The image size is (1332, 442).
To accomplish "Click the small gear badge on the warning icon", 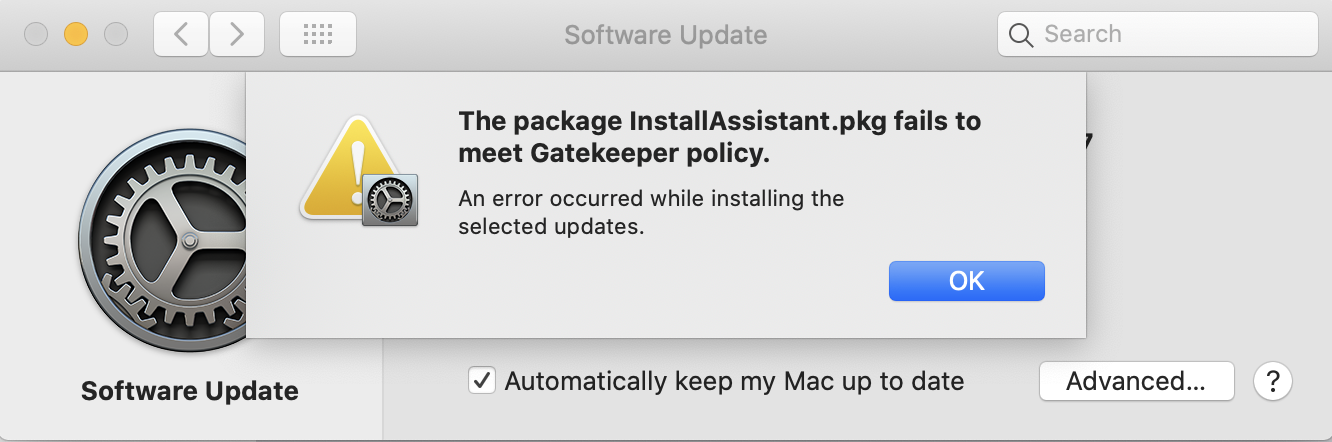I will (x=390, y=199).
